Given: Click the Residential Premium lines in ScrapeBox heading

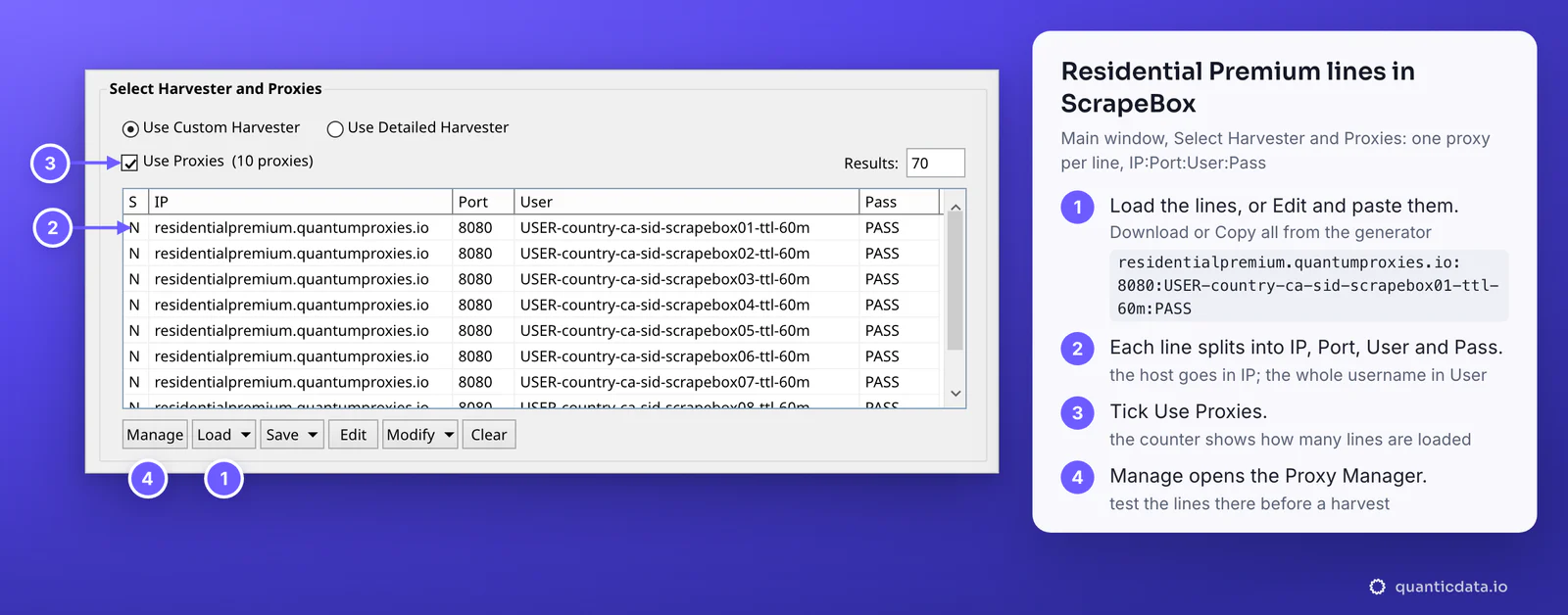Looking at the screenshot, I should (x=1238, y=87).
